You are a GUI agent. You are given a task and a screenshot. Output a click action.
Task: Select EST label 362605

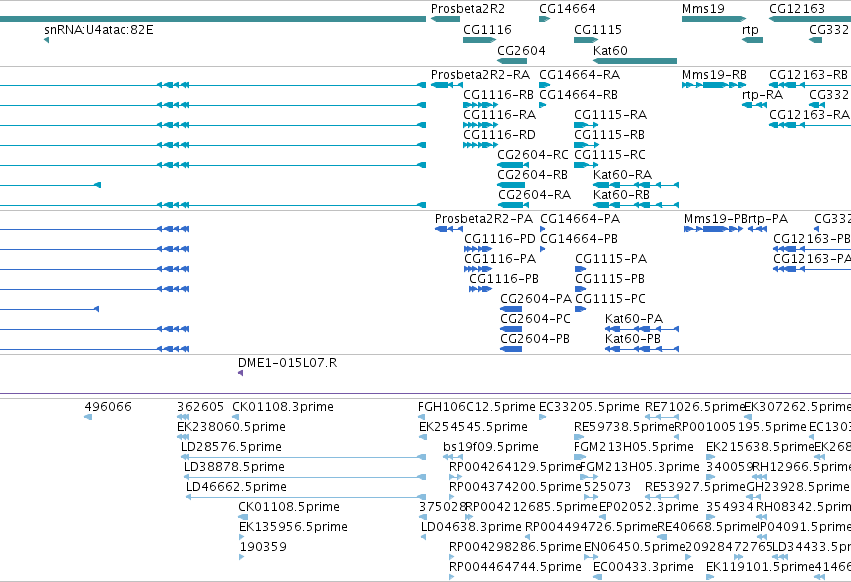pyautogui.click(x=200, y=407)
